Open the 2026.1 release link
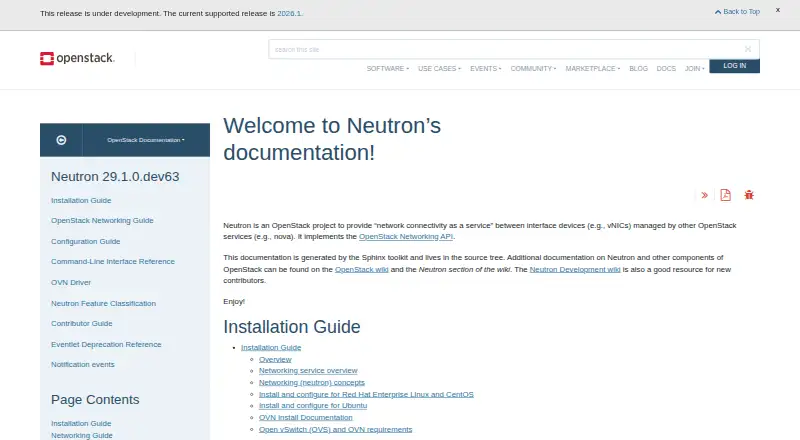 click(x=289, y=14)
